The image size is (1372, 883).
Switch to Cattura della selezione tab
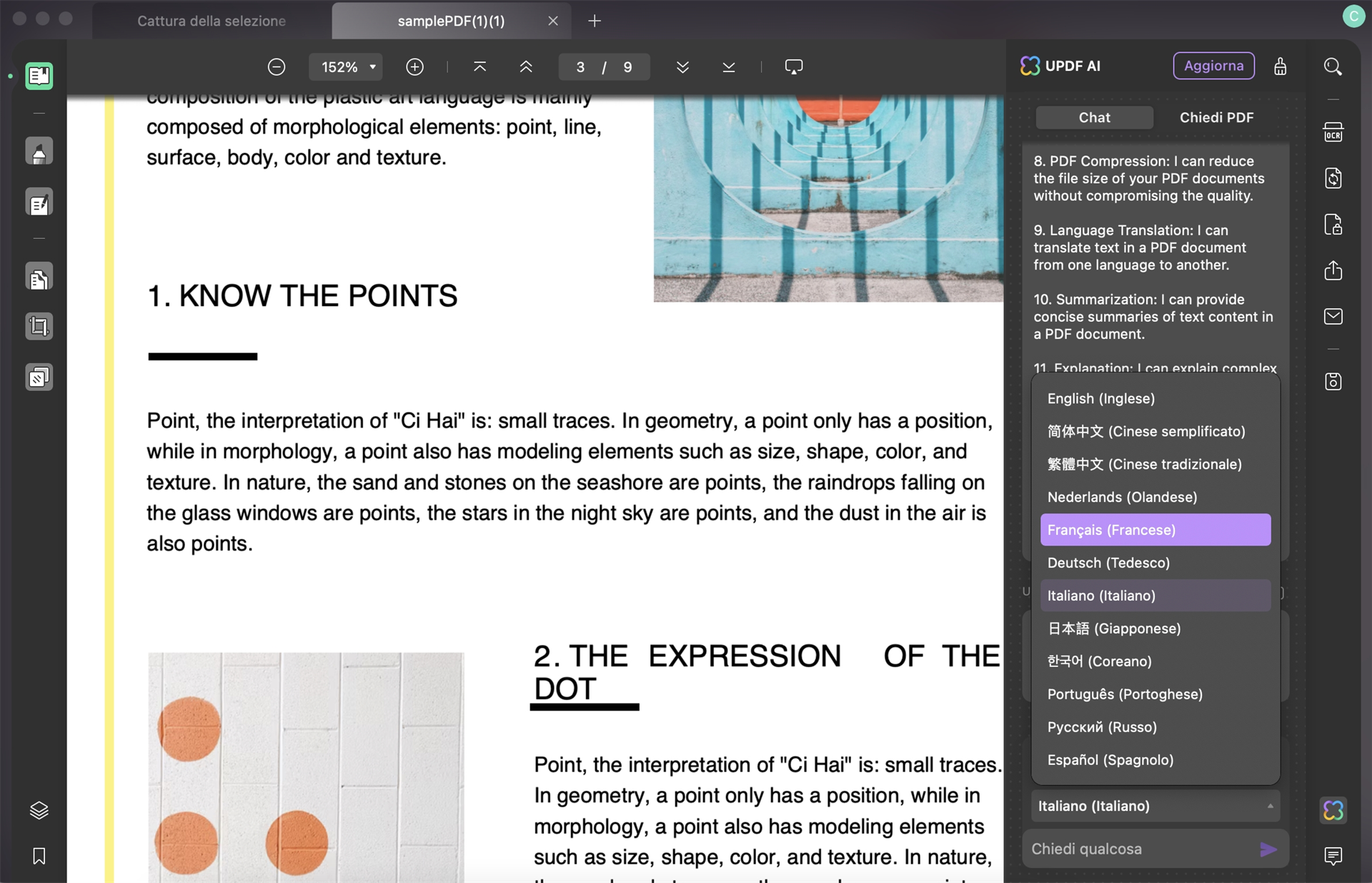point(212,21)
